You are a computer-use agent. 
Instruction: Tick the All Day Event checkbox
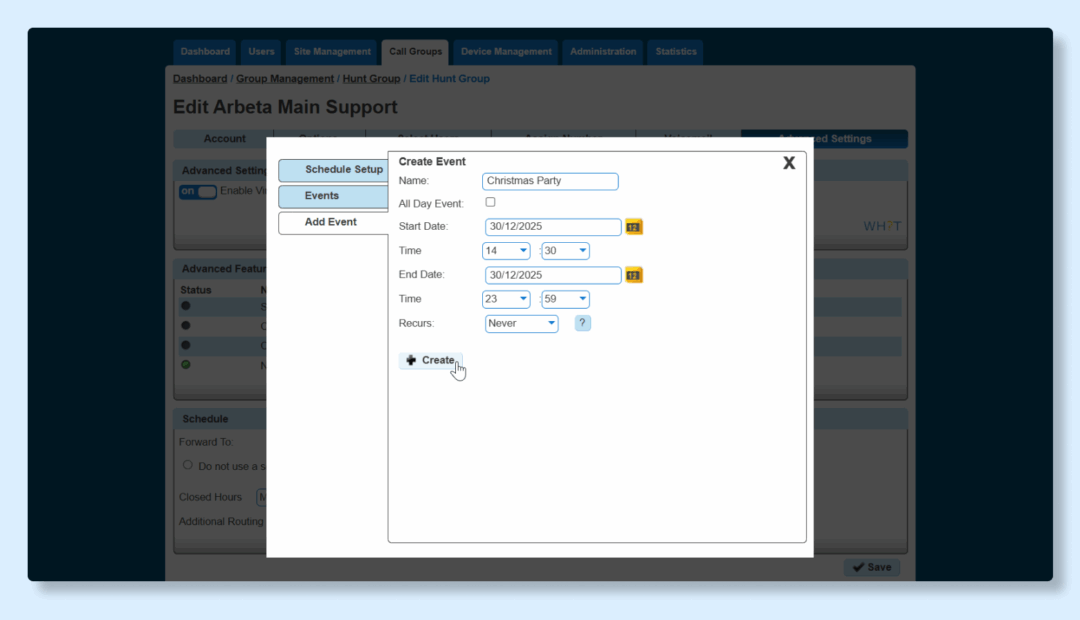pos(490,202)
